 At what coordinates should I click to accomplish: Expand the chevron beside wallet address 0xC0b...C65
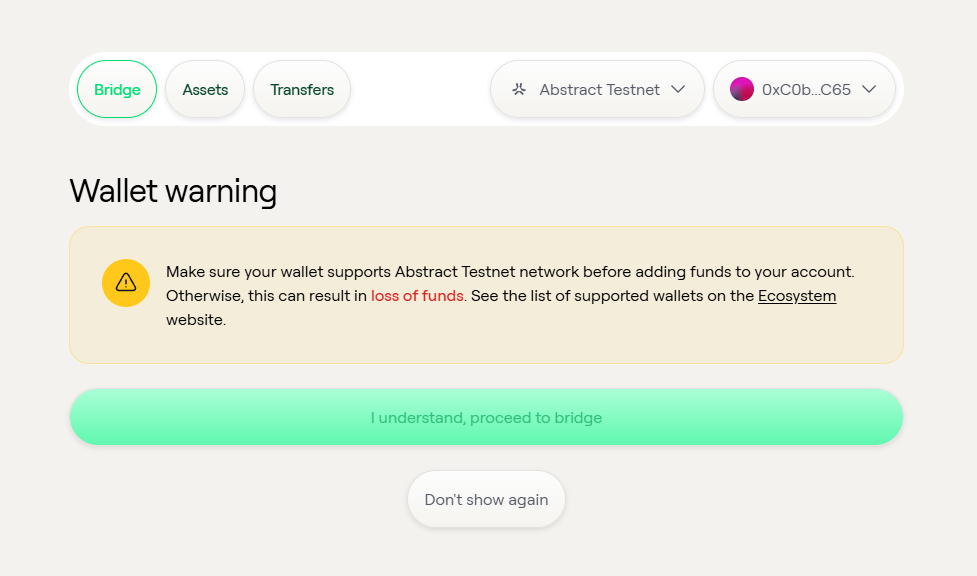(869, 89)
